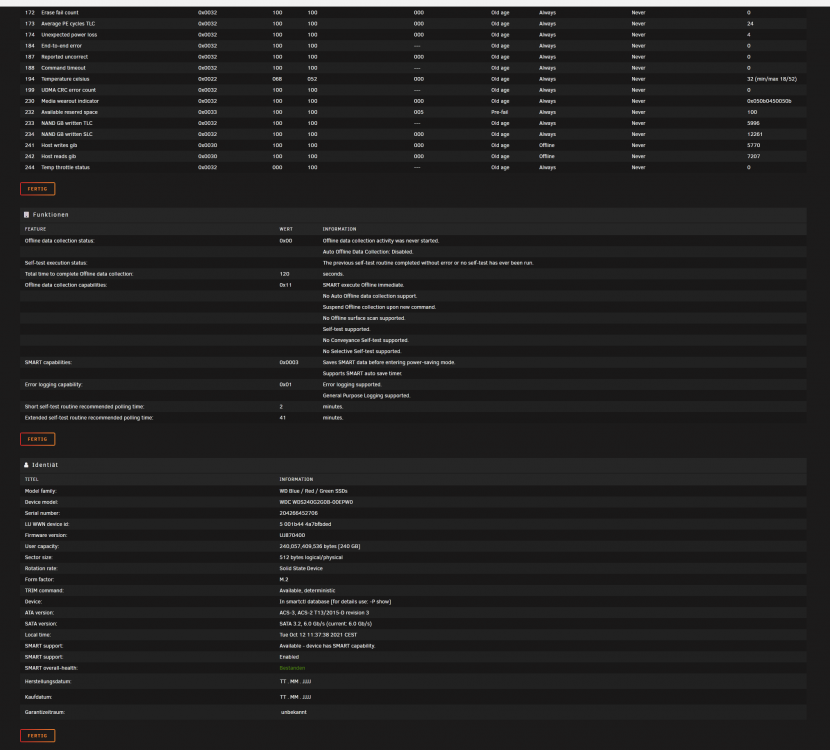This screenshot has width=830, height=750.
Task: Open the Garantiezeitraum dropdown showing unbekannt
Action: pyautogui.click(x=294, y=712)
